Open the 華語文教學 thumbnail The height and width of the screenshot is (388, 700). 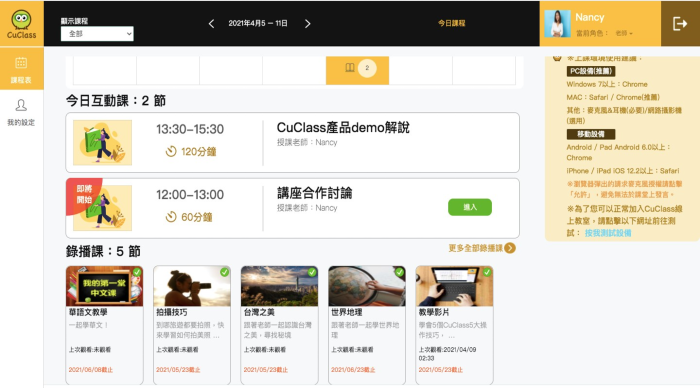104,286
